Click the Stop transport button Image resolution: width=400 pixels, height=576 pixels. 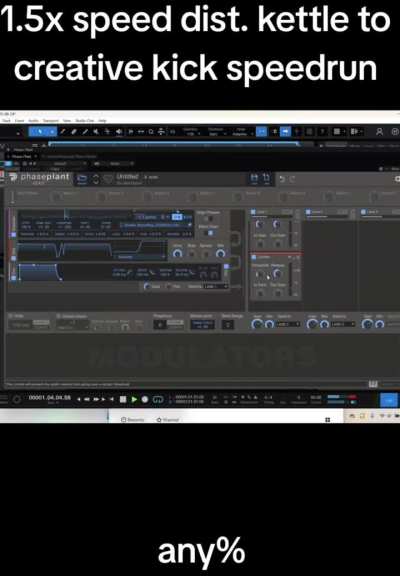pyautogui.click(x=123, y=399)
